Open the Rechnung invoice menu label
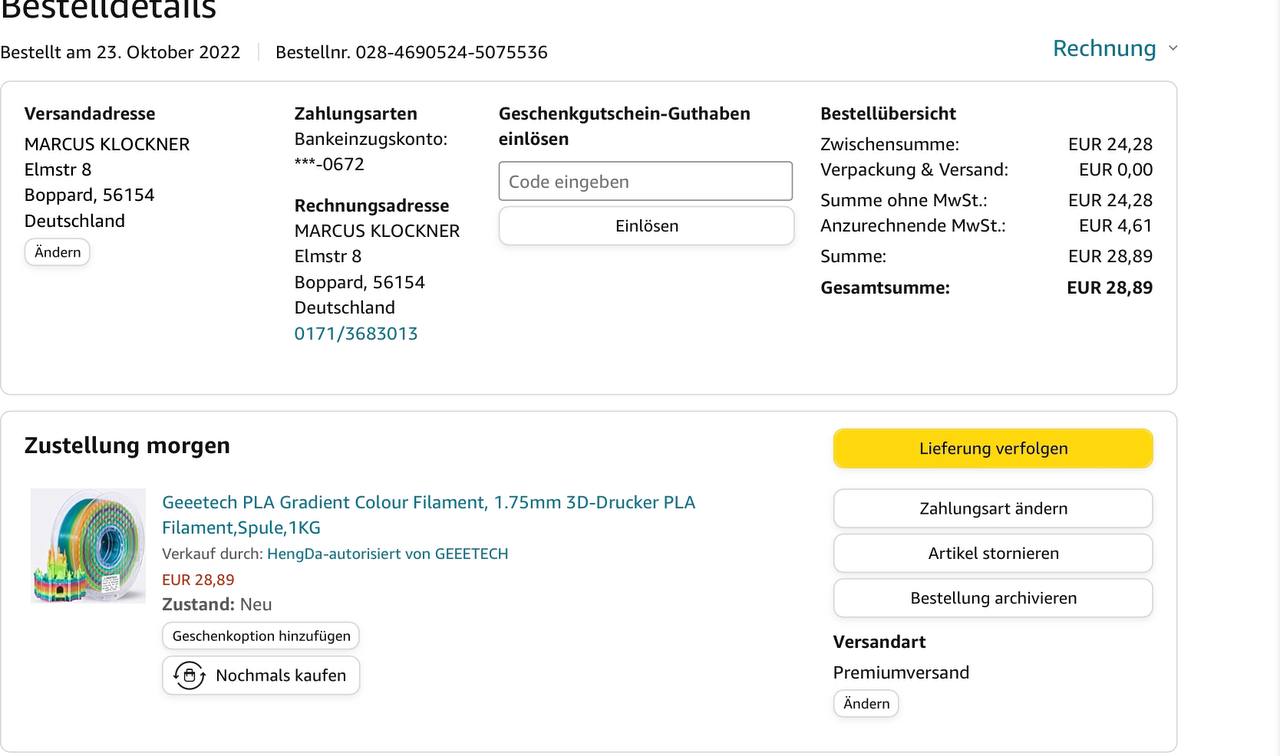 point(1104,48)
